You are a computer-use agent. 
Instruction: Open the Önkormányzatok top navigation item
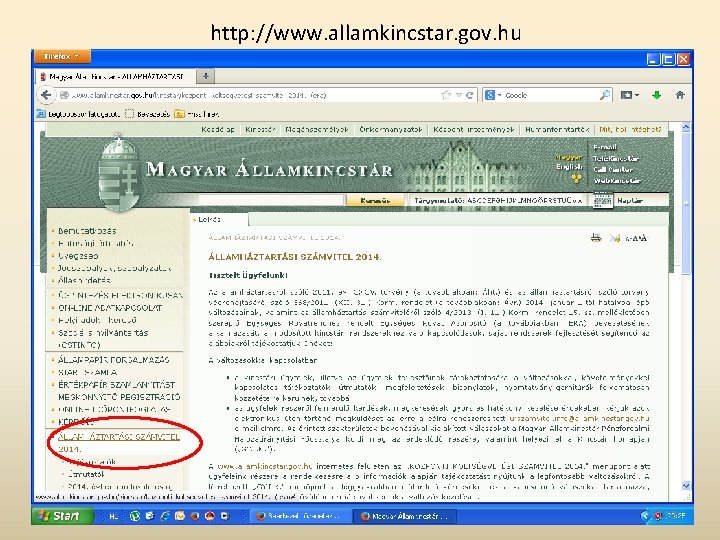pos(391,129)
